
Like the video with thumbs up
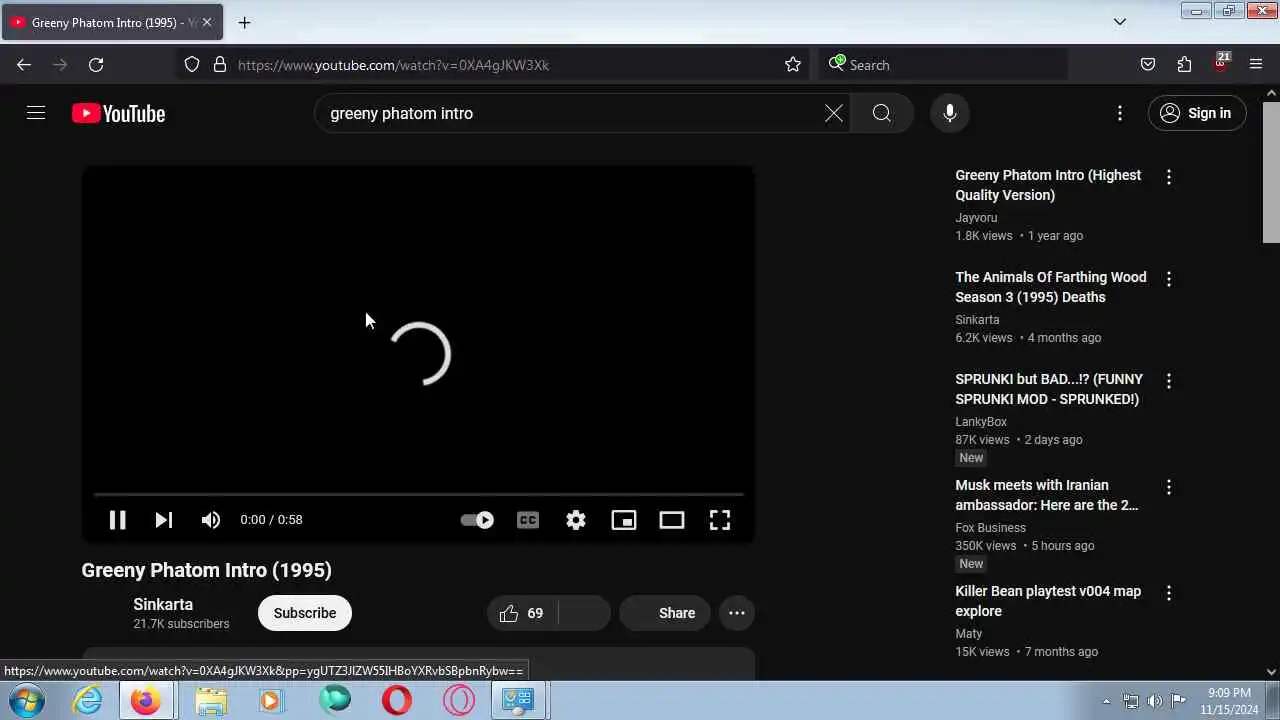[522, 613]
